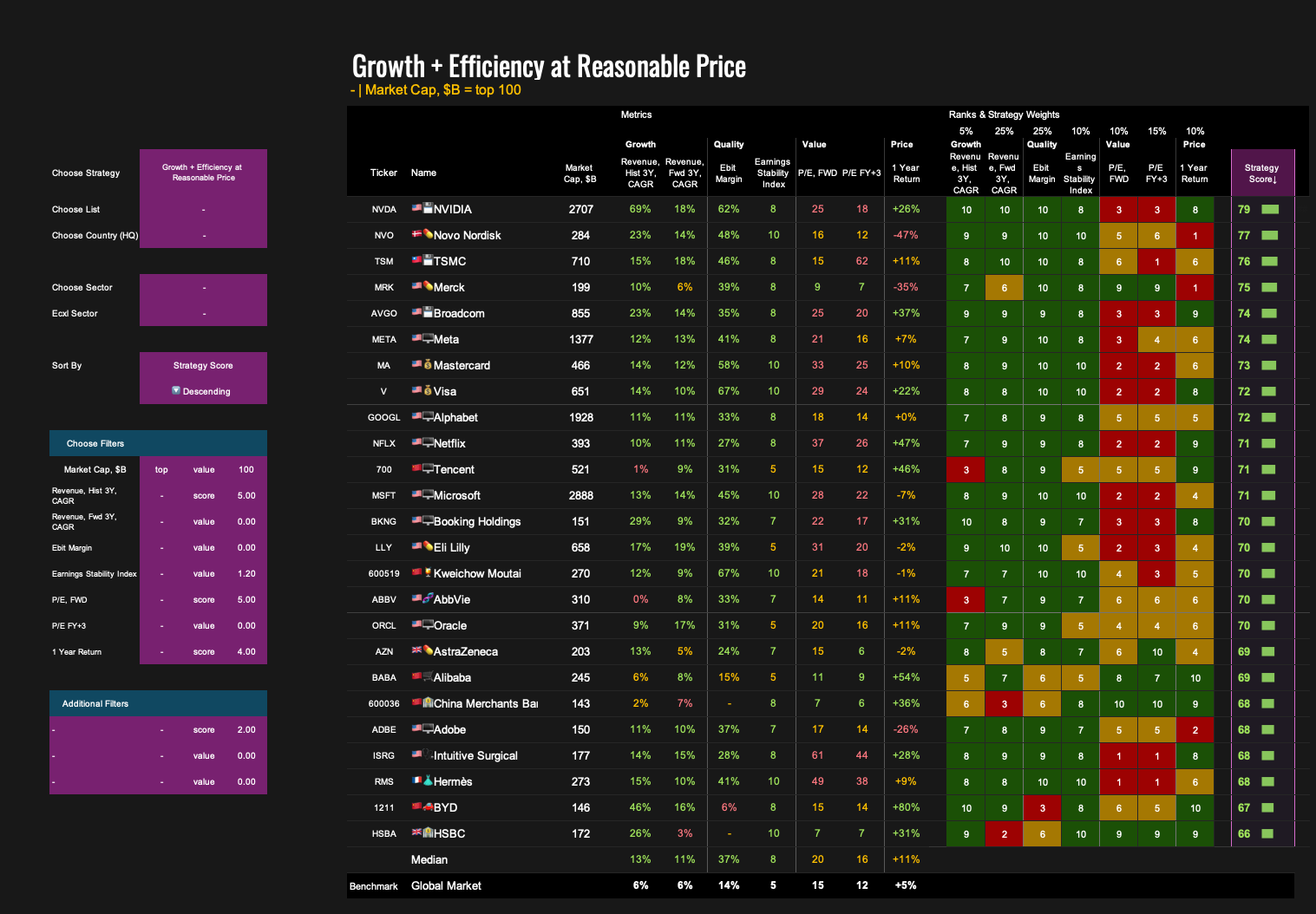This screenshot has height=914, width=1316.
Task: Click the cart icon beside Alibaba
Action: coord(428,676)
